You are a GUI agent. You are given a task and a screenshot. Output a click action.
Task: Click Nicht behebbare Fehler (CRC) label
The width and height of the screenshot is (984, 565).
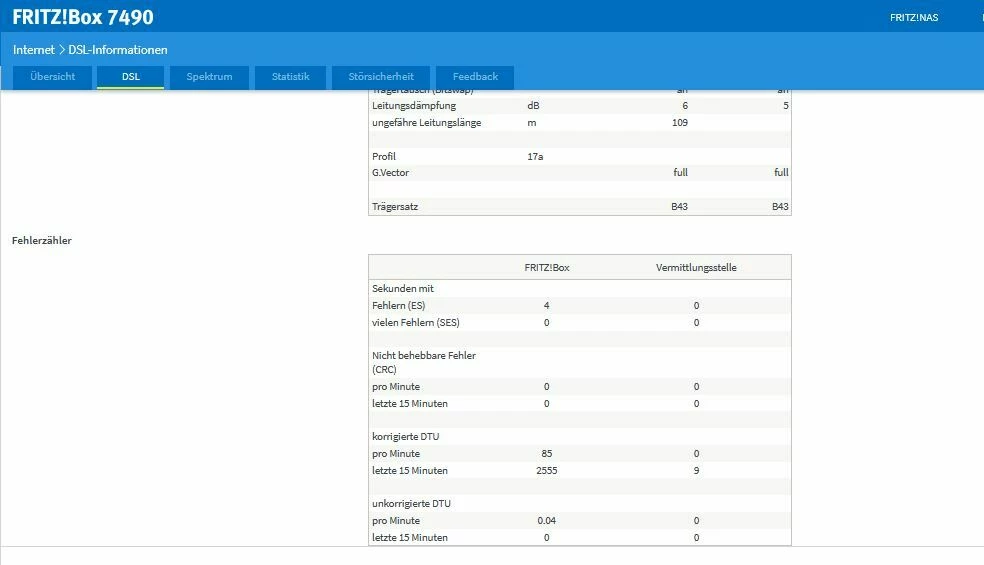click(x=424, y=362)
